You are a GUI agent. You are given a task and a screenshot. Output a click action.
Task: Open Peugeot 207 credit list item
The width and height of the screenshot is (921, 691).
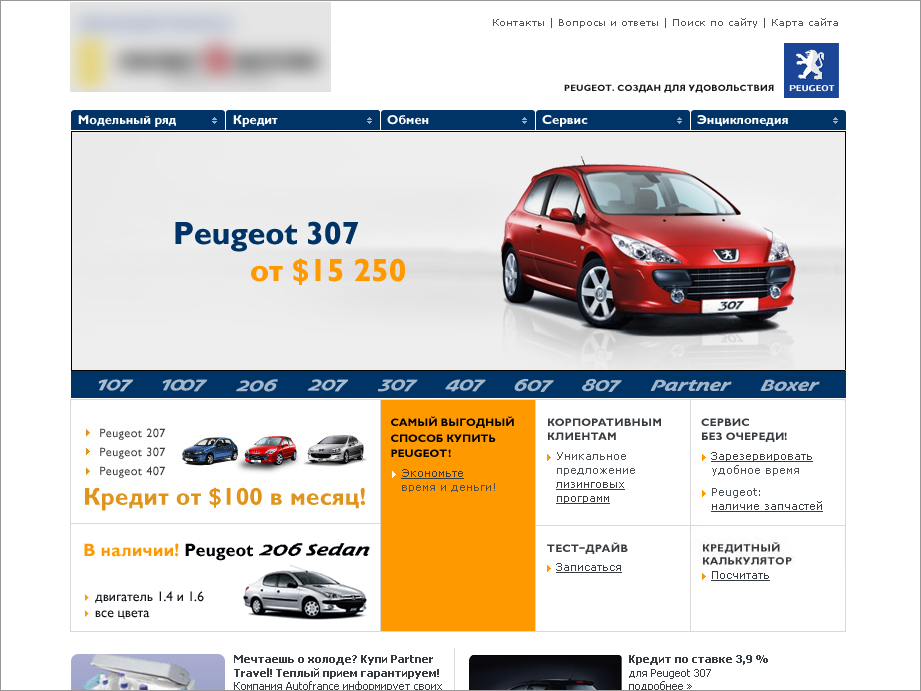pyautogui.click(x=132, y=433)
